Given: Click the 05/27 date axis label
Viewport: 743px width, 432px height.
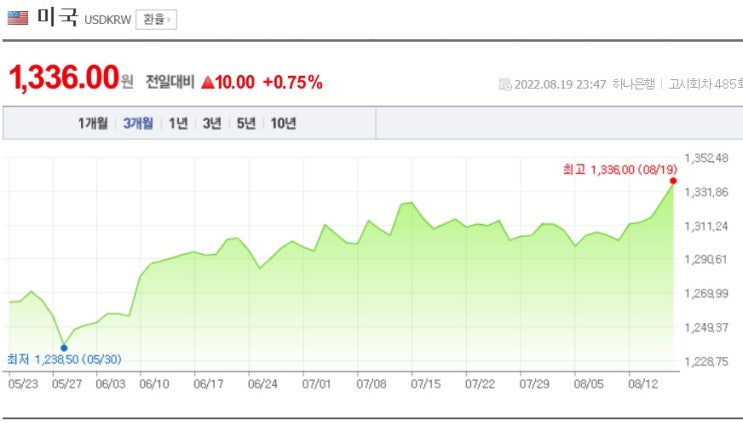Looking at the screenshot, I should (x=67, y=384).
